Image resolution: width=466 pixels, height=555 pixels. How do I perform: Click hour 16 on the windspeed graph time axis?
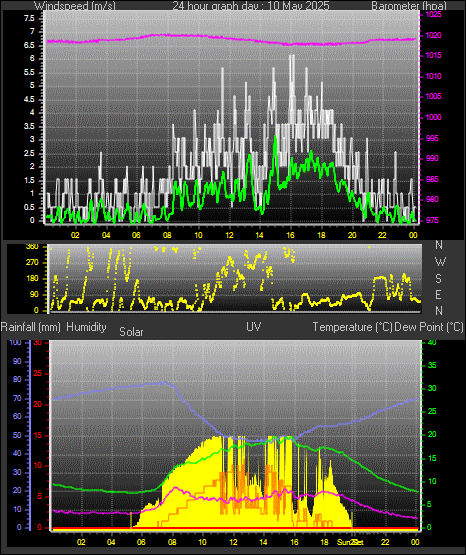290,235
